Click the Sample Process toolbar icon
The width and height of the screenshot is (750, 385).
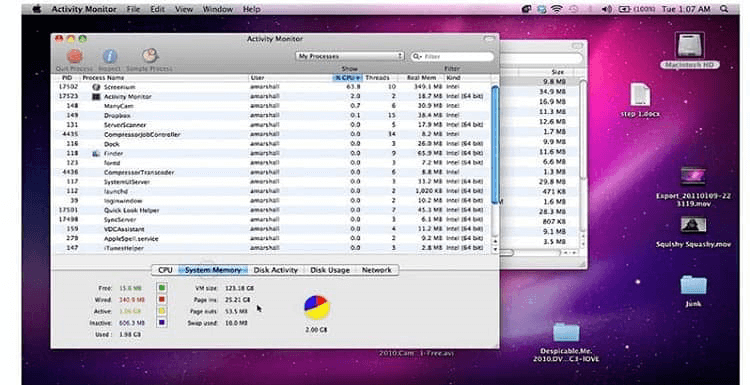pos(150,56)
